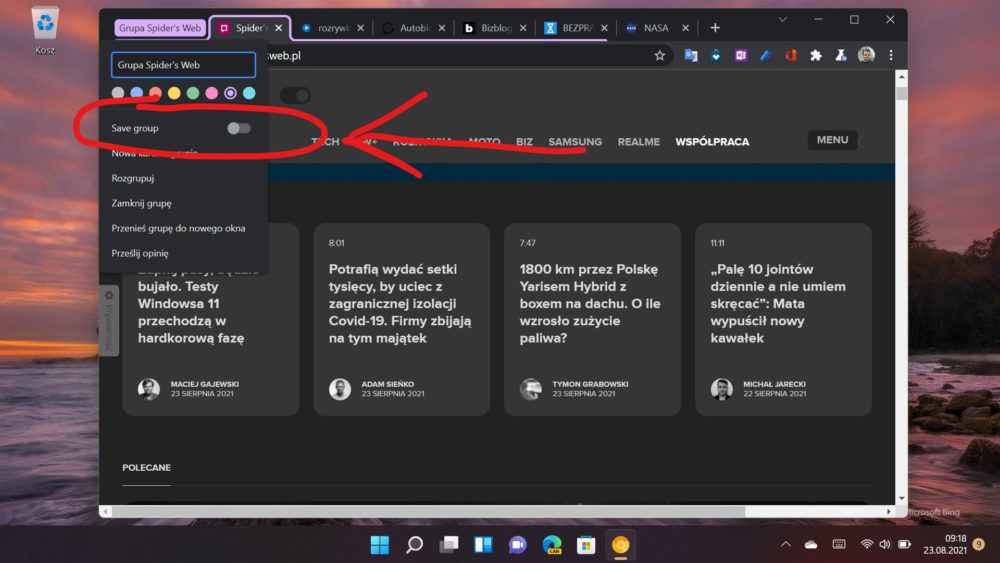Pick the yellow group color
This screenshot has width=1000, height=563.
click(174, 93)
